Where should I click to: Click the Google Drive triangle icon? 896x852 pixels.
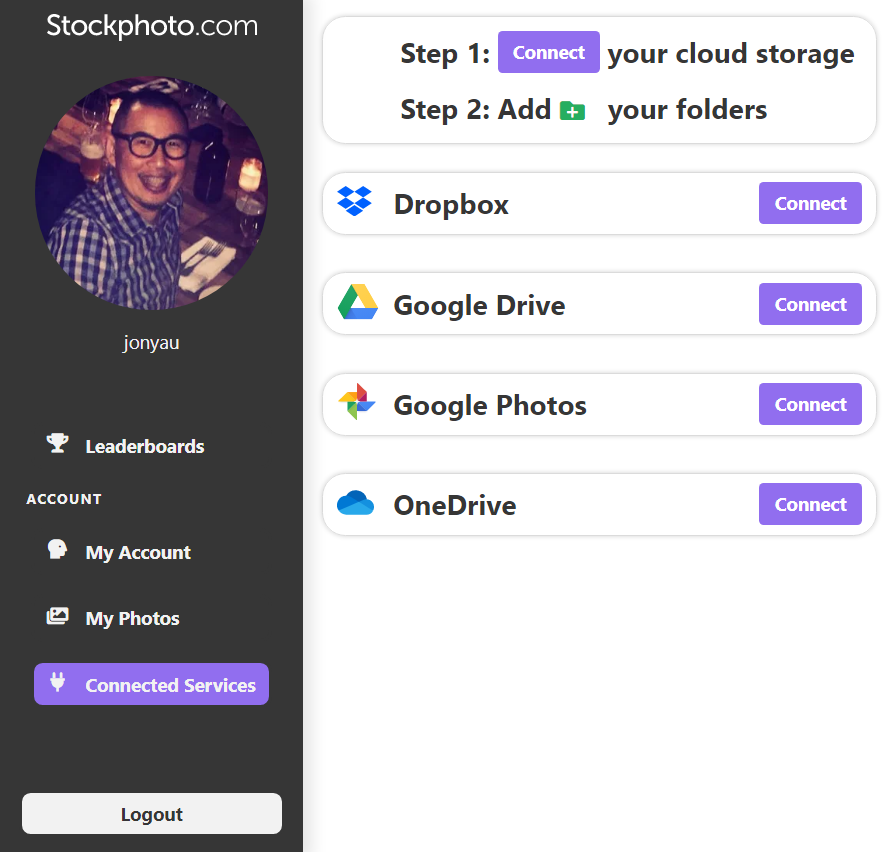pyautogui.click(x=358, y=302)
